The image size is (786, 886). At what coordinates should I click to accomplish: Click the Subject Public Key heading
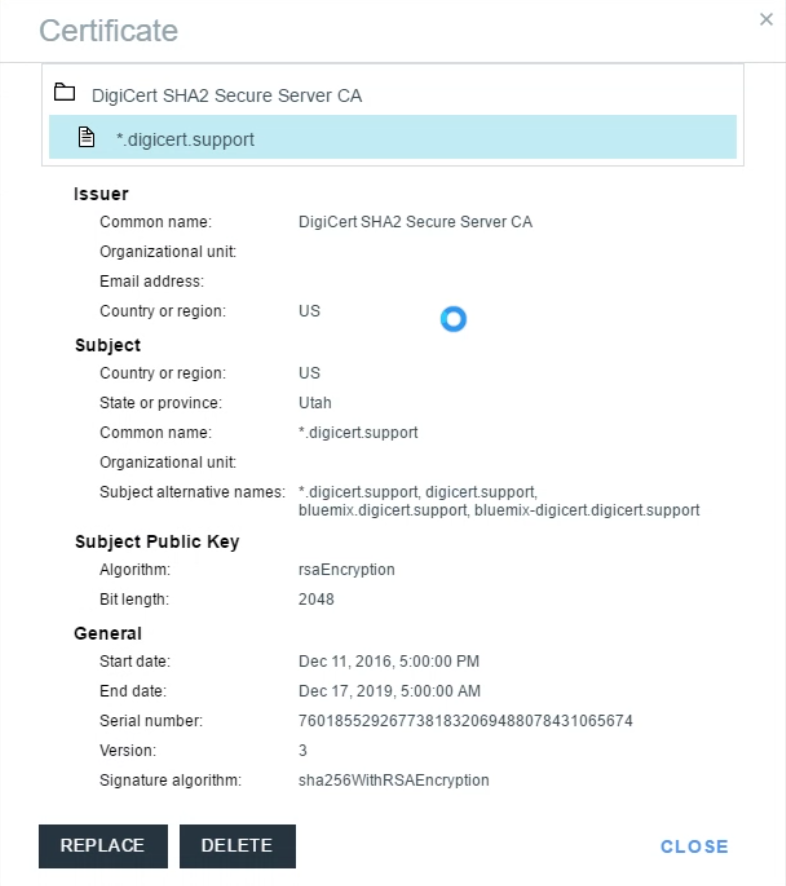(x=156, y=542)
